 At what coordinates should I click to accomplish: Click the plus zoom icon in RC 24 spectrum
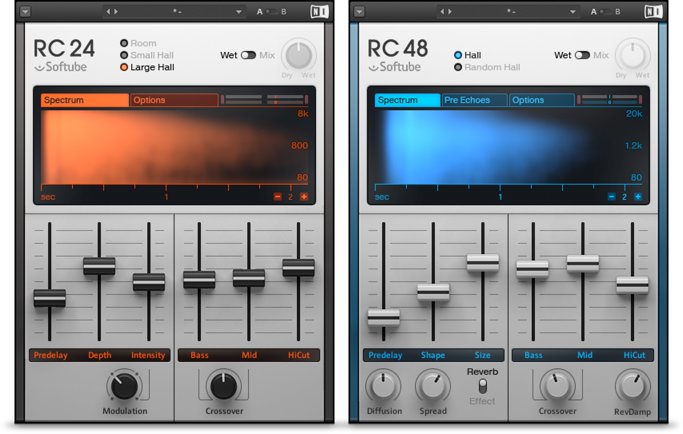point(304,197)
